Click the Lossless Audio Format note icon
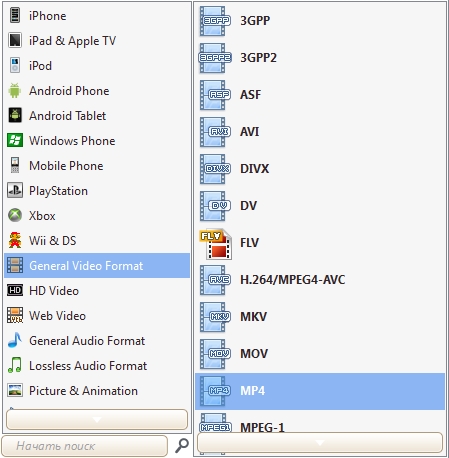This screenshot has width=449, height=458. click(15, 365)
